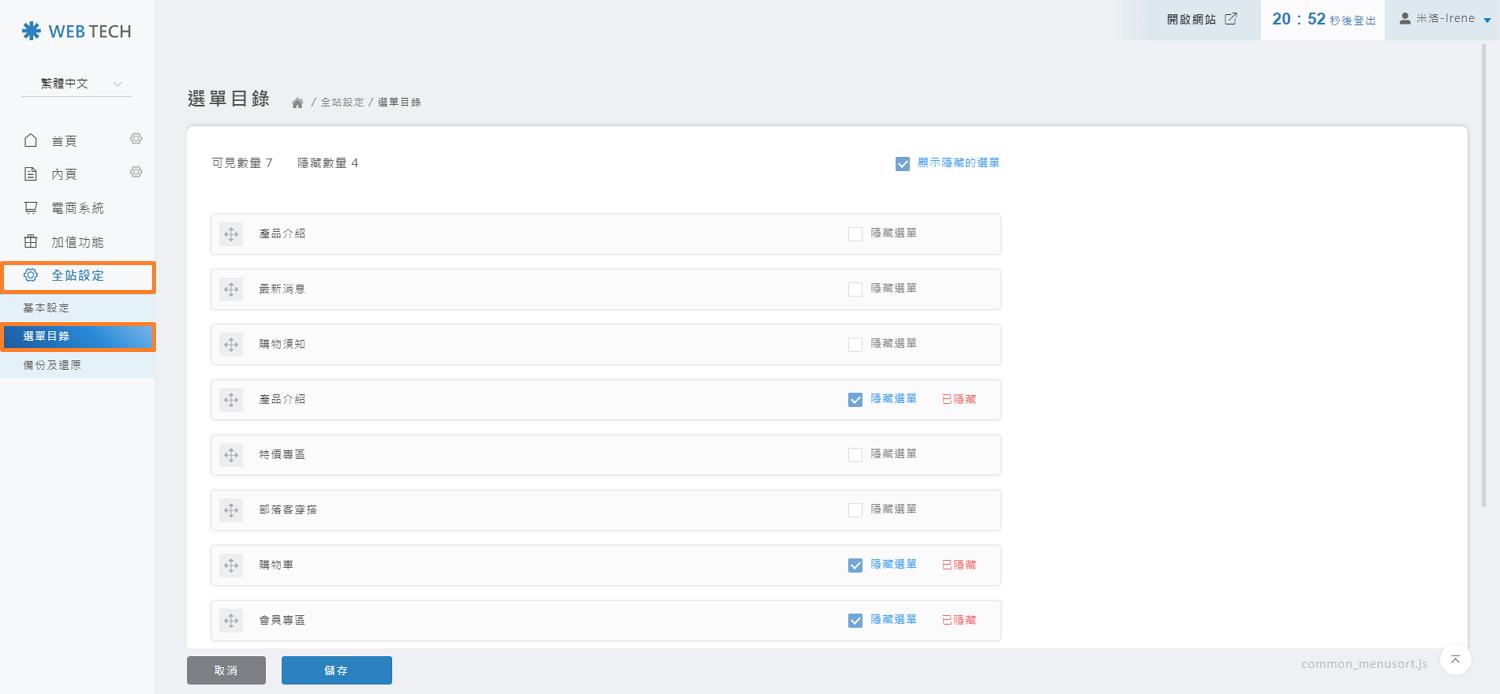The width and height of the screenshot is (1500, 694).
Task: Click the 儲存 save button
Action: (x=336, y=670)
